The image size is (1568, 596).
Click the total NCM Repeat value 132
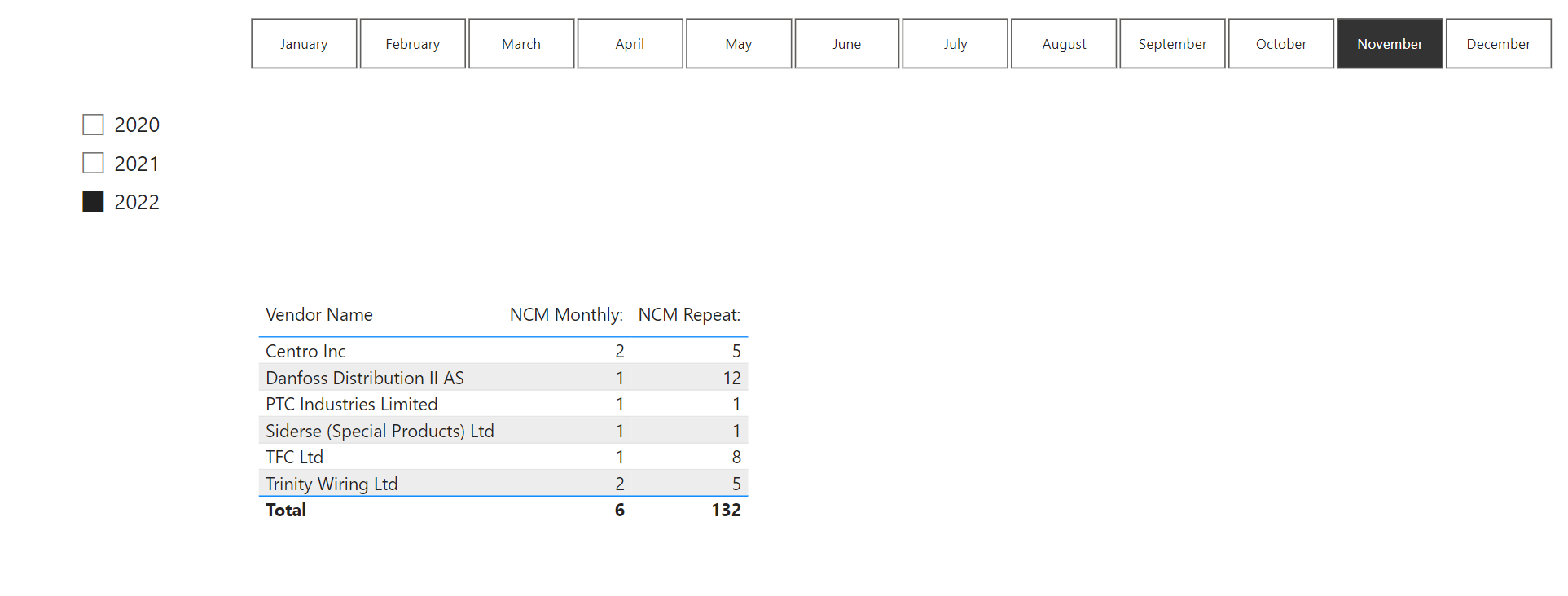coord(726,511)
